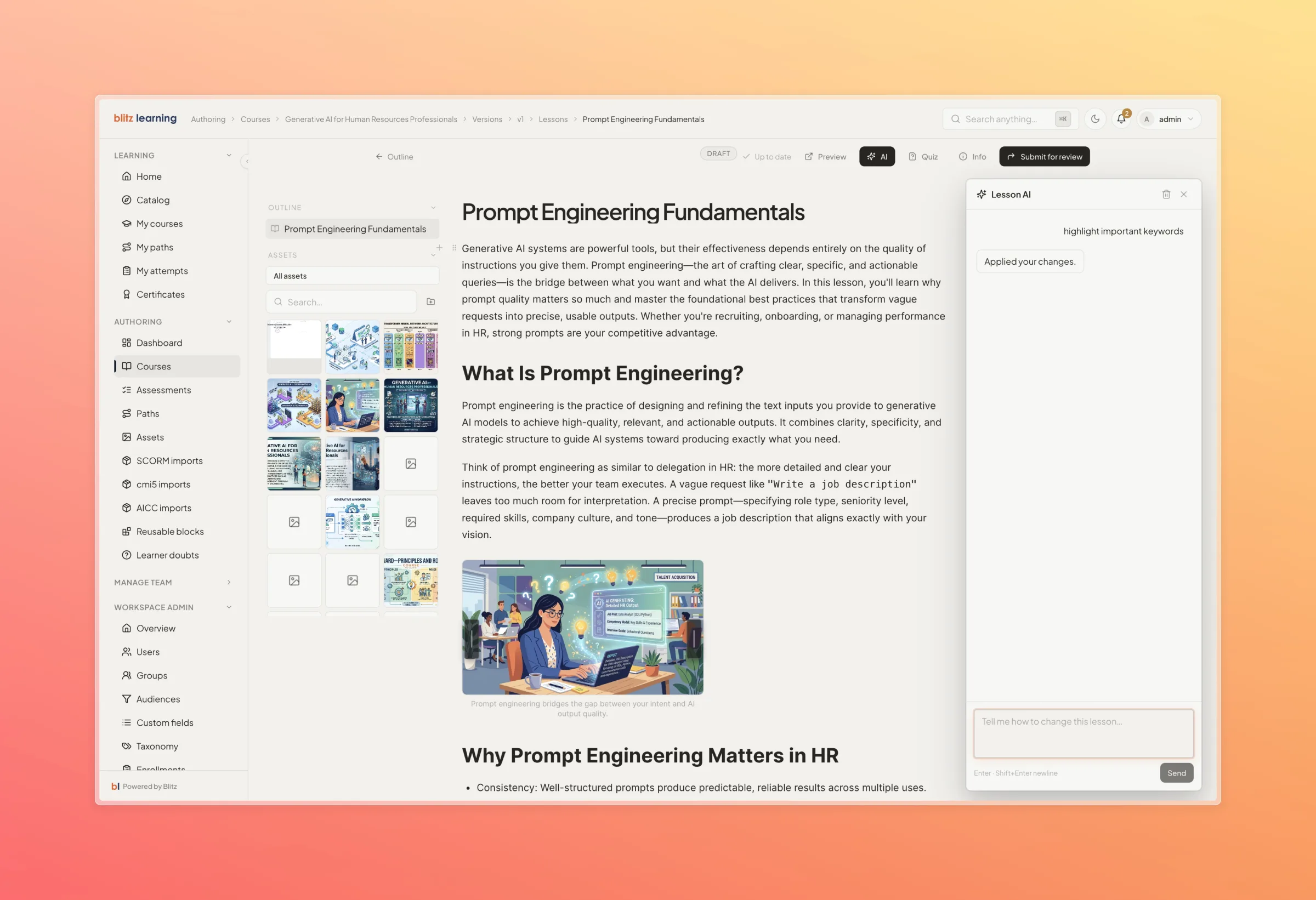Open Audiences page
Screen dimensions: 1316x900
click(177, 699)
